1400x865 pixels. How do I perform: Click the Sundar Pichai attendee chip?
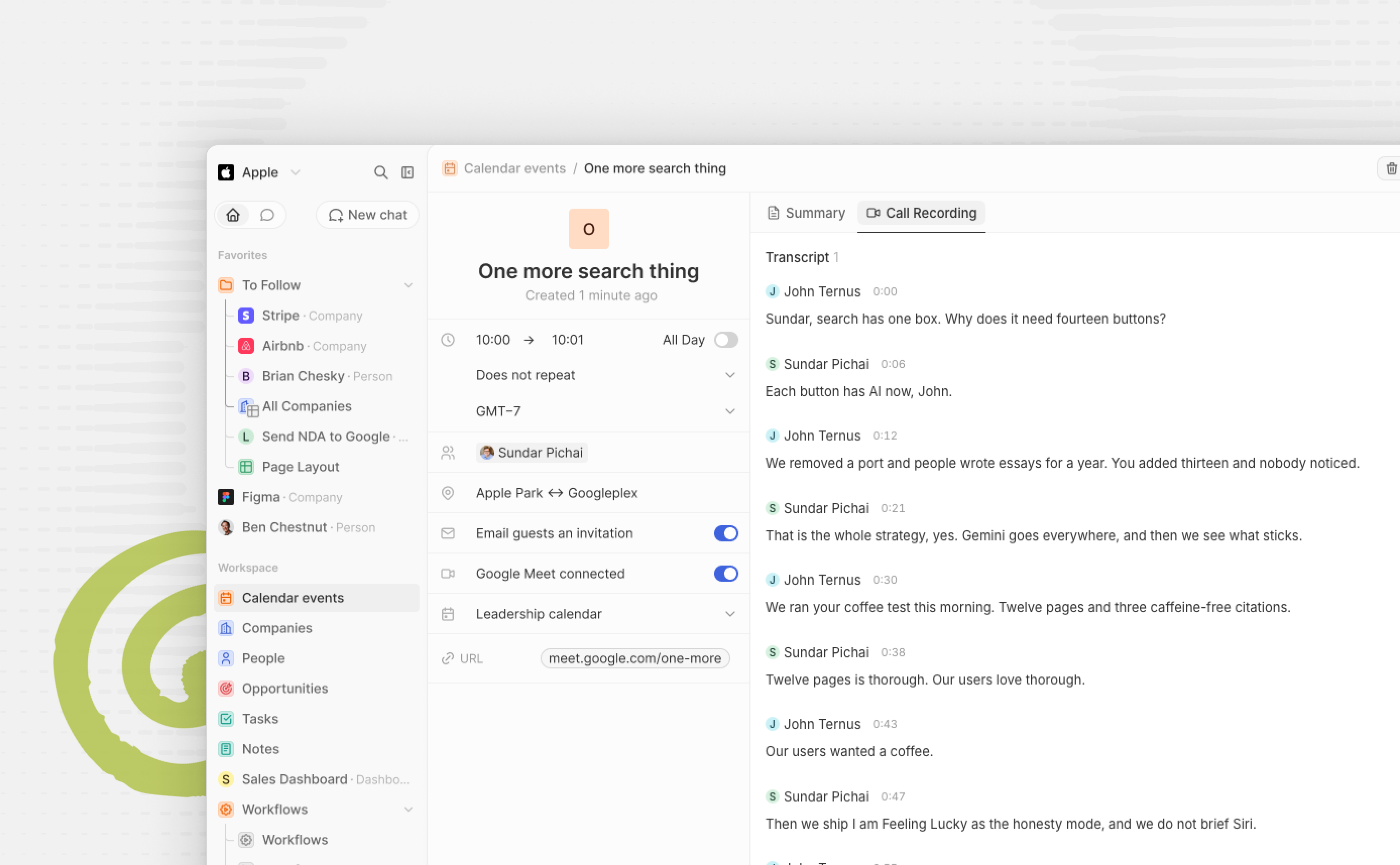[532, 453]
